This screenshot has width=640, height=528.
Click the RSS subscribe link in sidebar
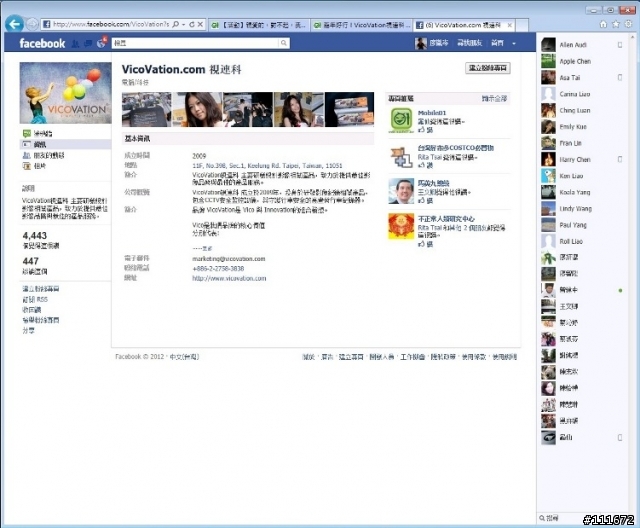click(x=35, y=299)
